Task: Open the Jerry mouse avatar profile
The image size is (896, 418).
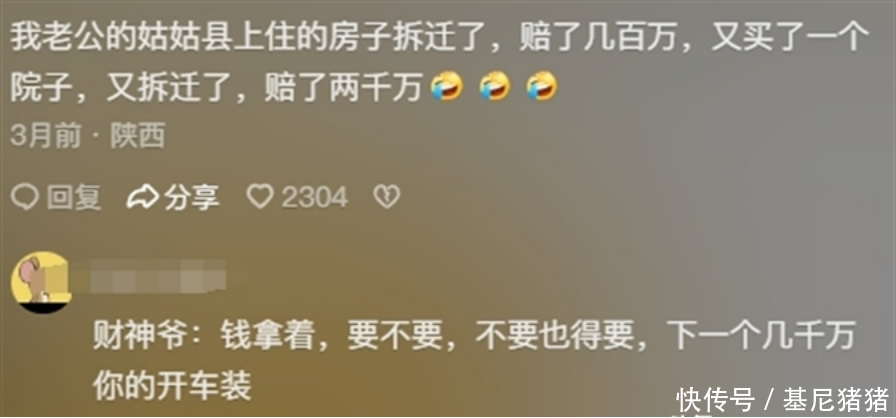Action: pyautogui.click(x=41, y=283)
